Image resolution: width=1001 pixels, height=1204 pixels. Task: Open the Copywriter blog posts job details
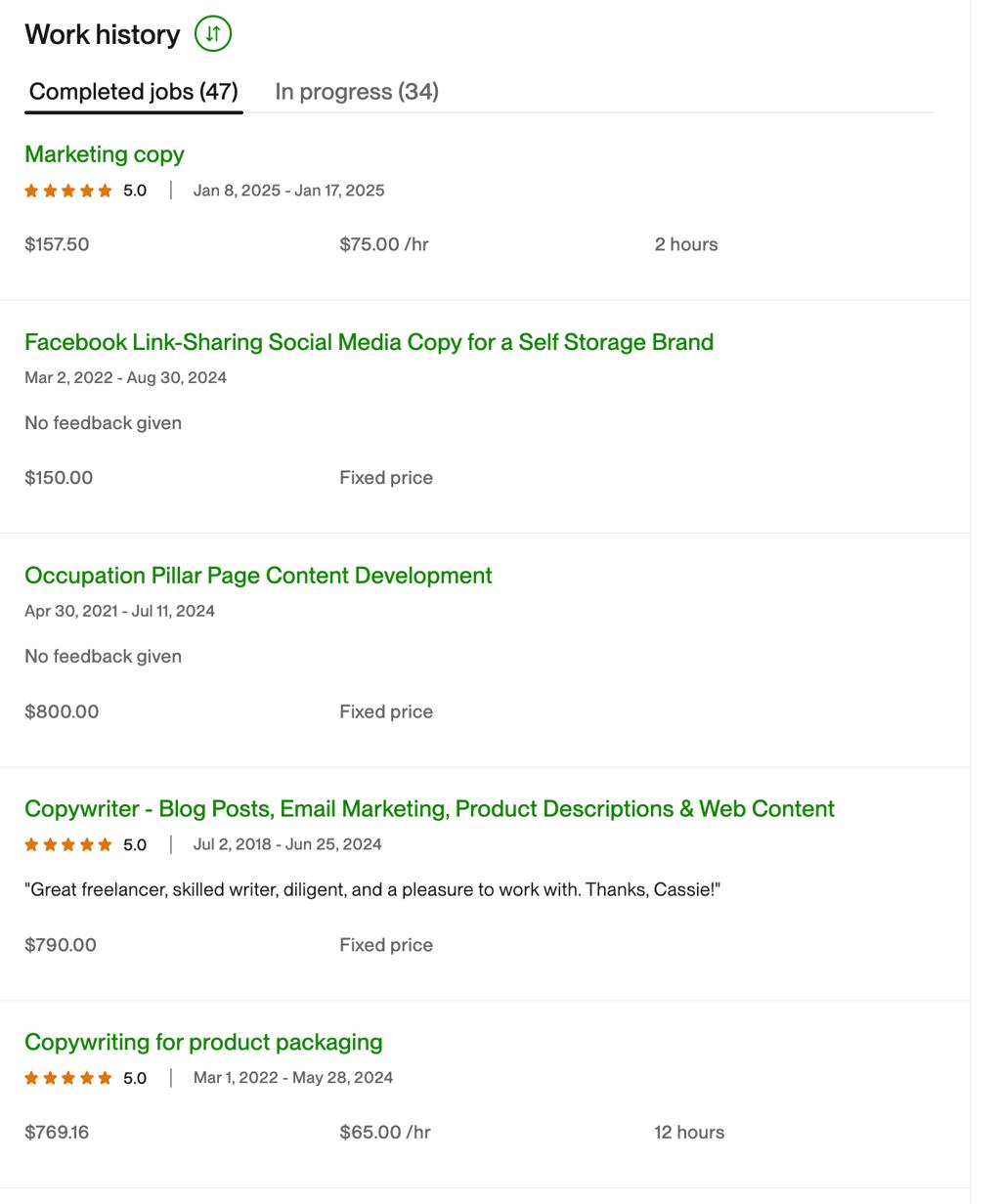(x=430, y=808)
